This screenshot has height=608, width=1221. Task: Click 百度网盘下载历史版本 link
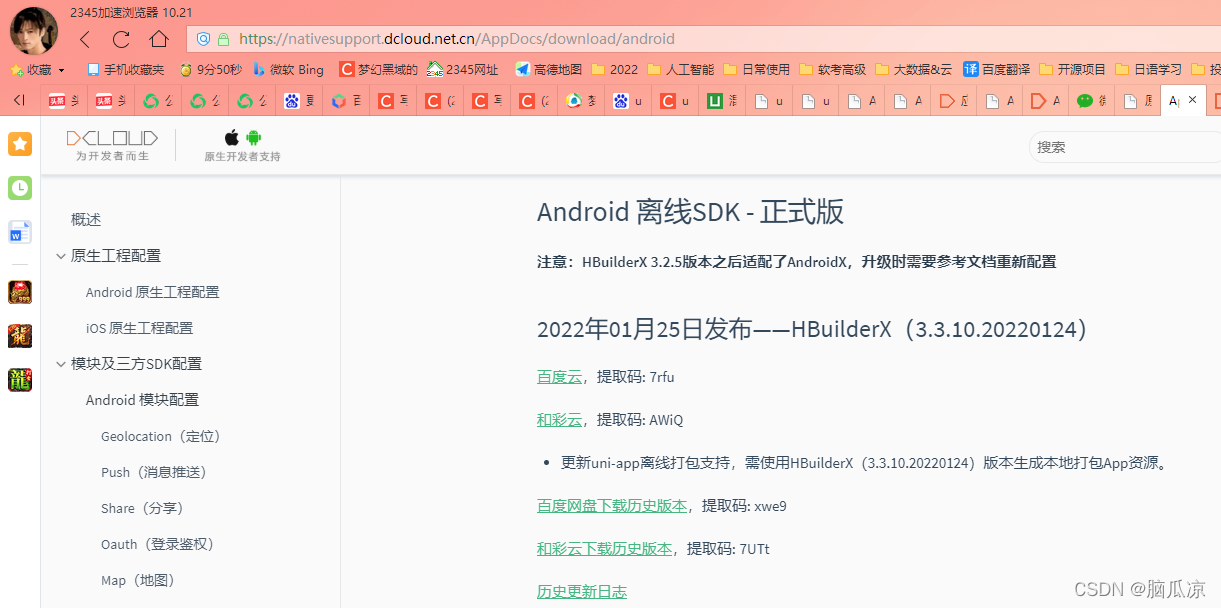tap(612, 506)
